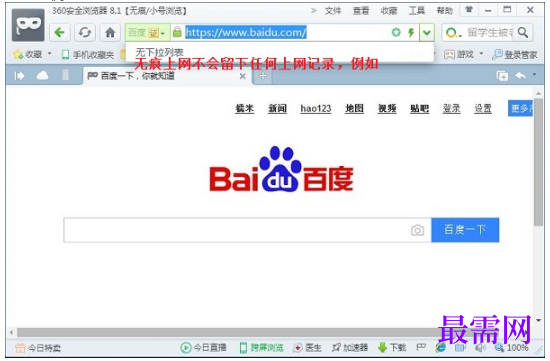Click the magnifier search icon
The height and width of the screenshot is (361, 550).
tap(523, 33)
